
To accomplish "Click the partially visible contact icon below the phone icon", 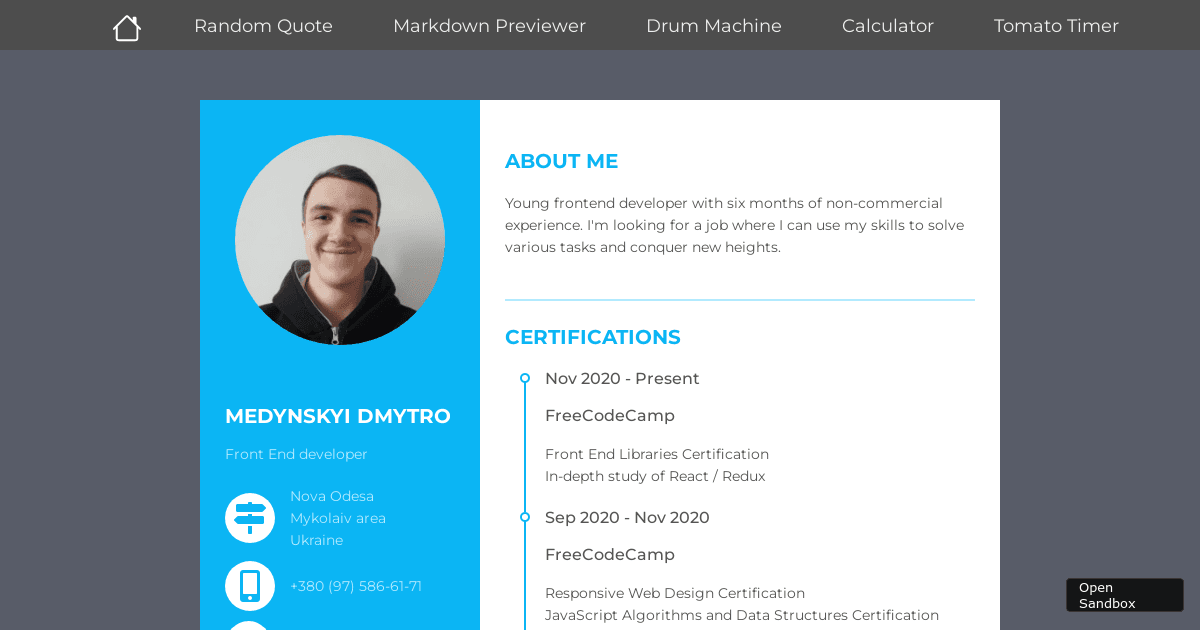I will (x=250, y=627).
